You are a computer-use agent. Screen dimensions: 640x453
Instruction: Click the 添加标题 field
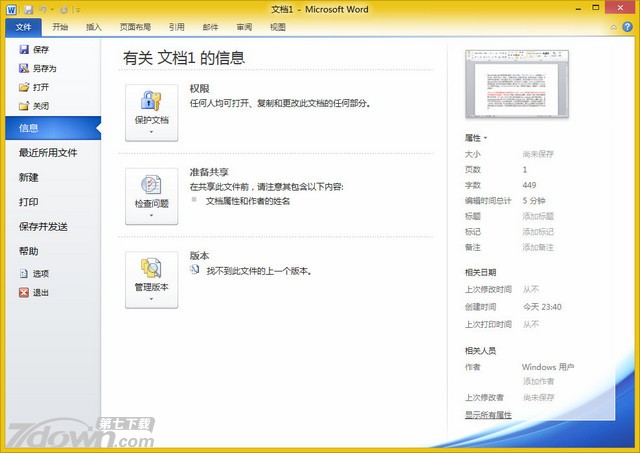[538, 216]
